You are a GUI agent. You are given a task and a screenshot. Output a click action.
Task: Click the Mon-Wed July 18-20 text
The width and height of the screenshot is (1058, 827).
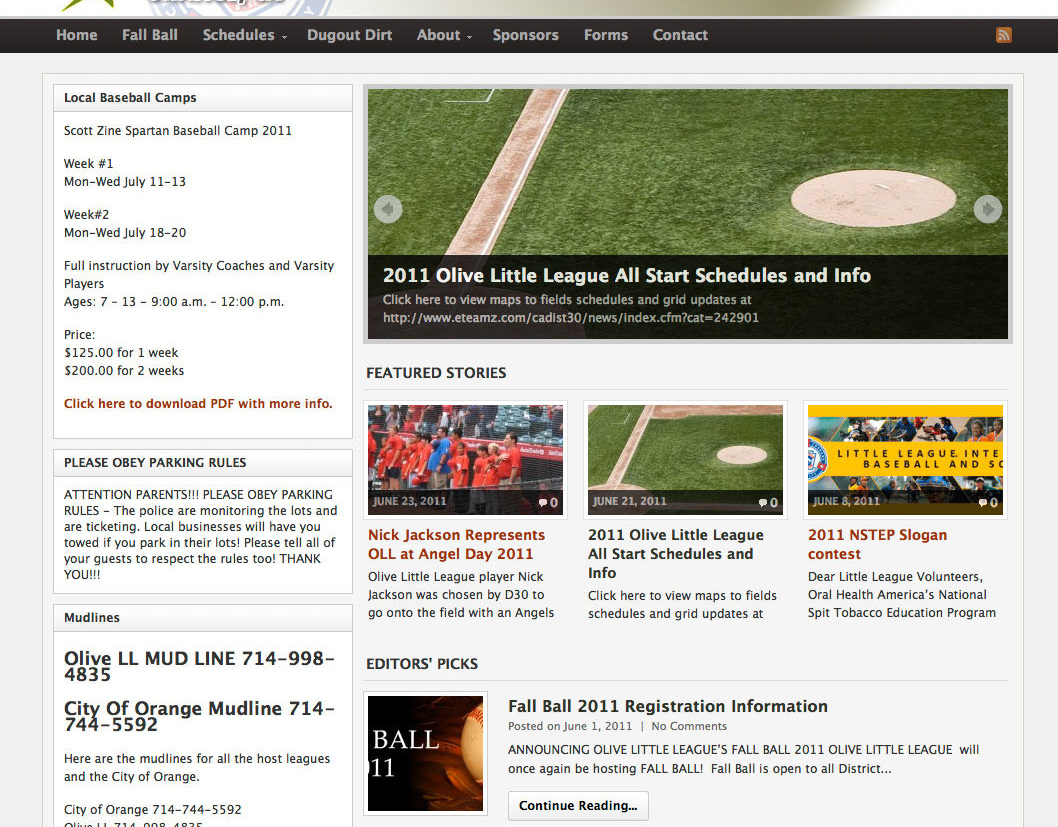(x=125, y=233)
